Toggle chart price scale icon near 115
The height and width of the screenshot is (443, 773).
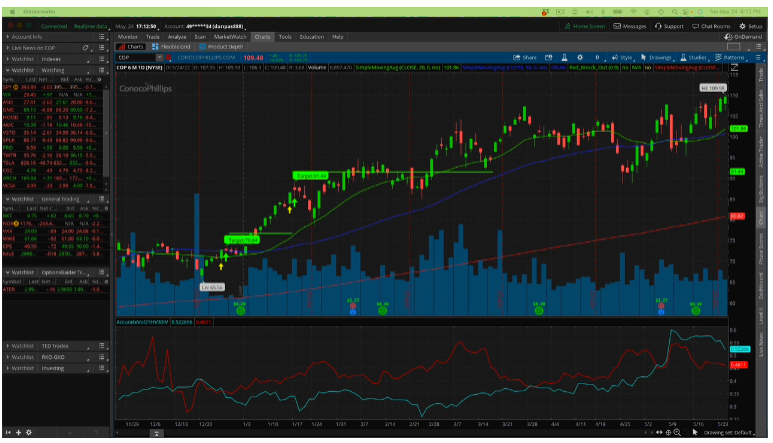(734, 68)
